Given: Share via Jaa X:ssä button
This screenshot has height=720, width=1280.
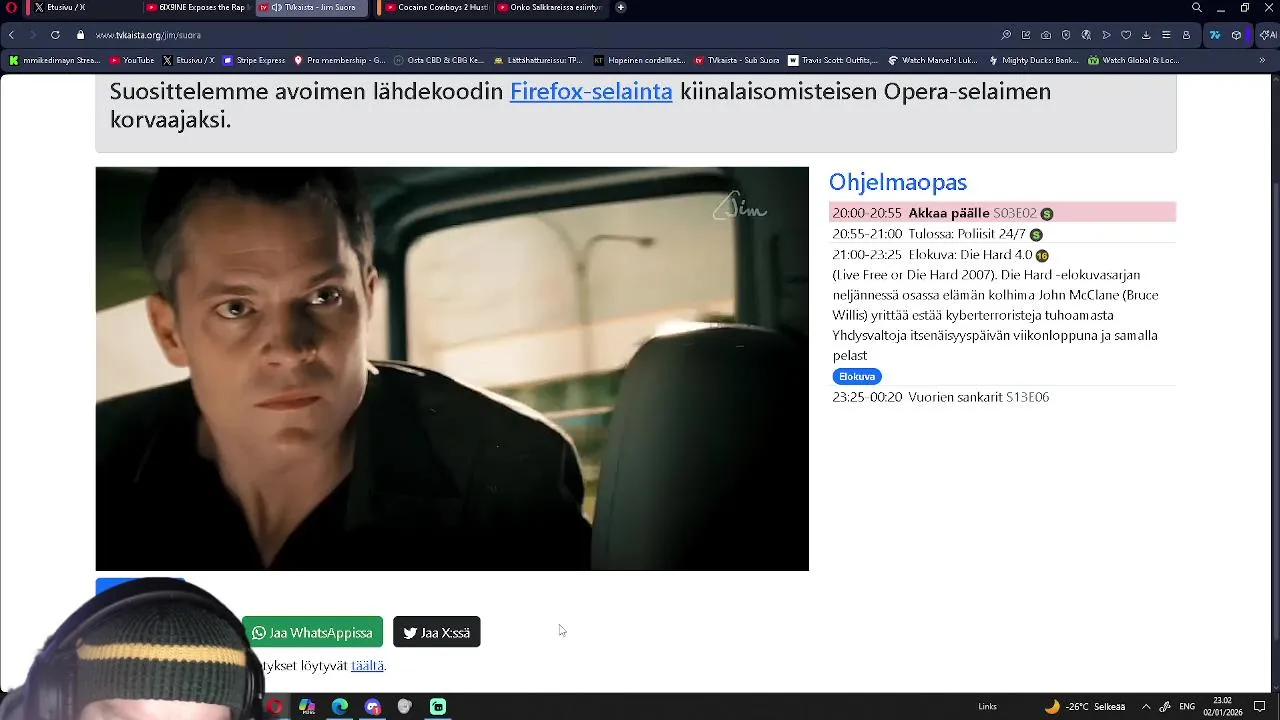Looking at the screenshot, I should 437,632.
